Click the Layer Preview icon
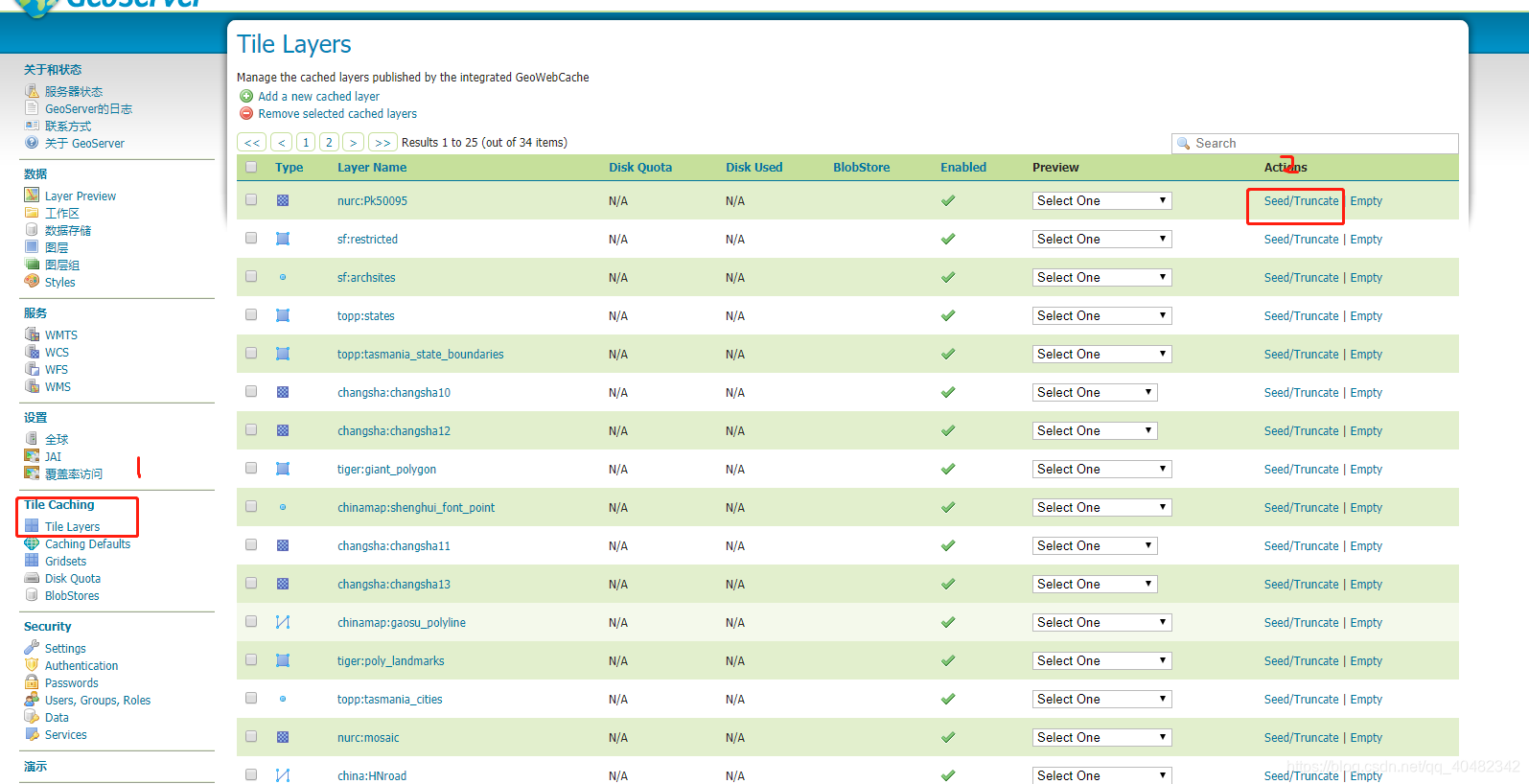Viewport: 1529px width, 784px height. point(32,196)
